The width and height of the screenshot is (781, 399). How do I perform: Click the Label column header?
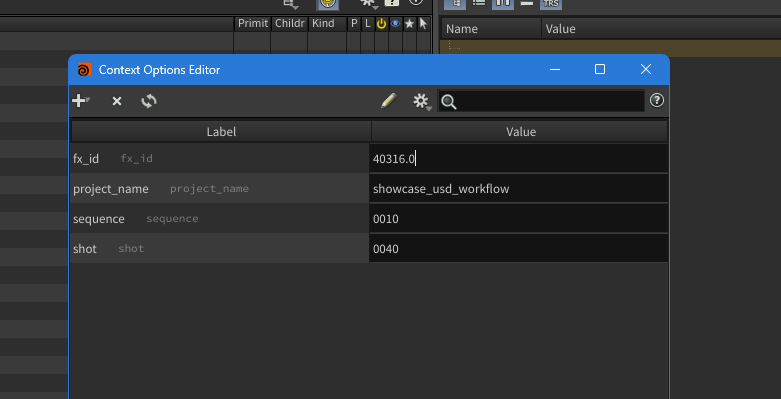tap(221, 132)
